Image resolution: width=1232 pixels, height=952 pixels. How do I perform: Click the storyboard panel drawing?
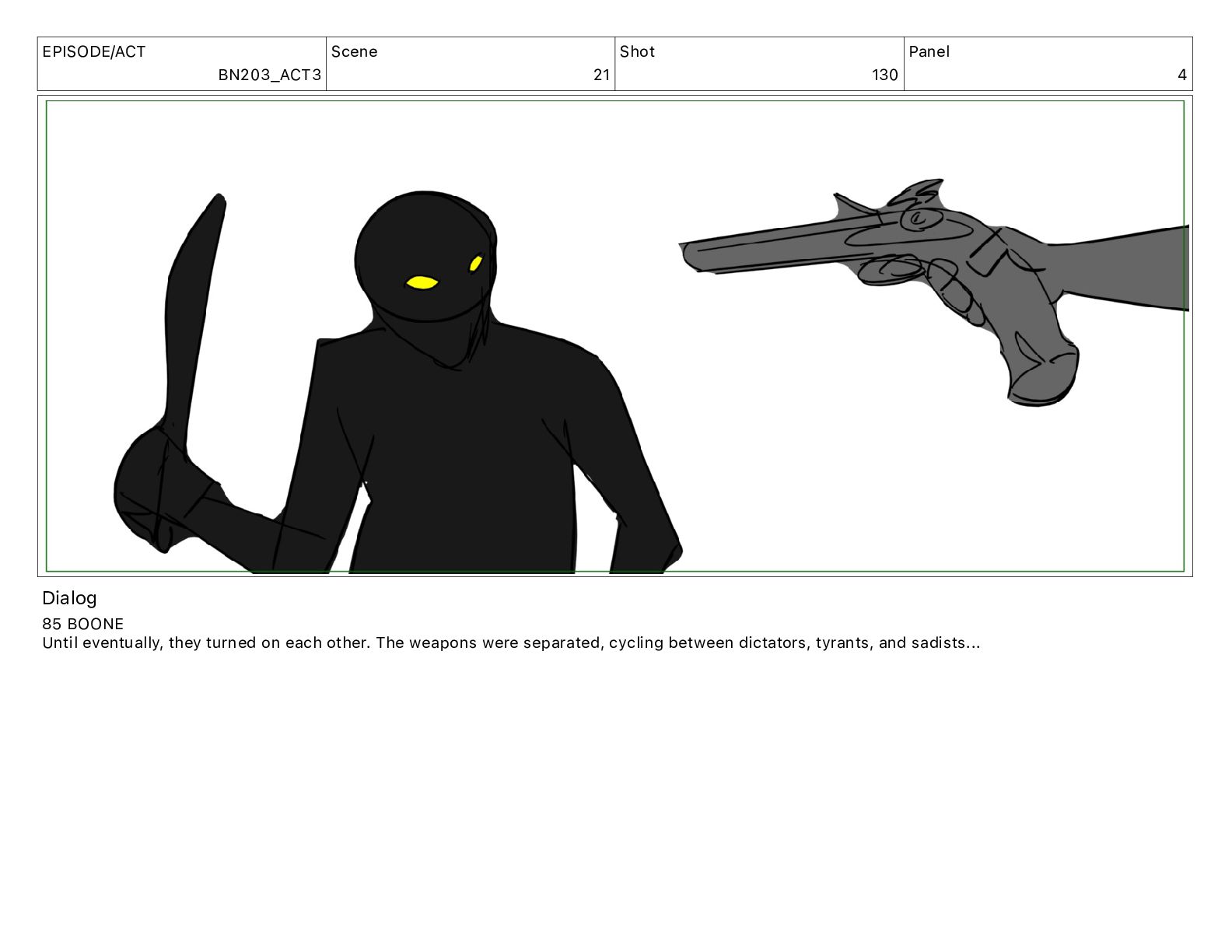614,336
